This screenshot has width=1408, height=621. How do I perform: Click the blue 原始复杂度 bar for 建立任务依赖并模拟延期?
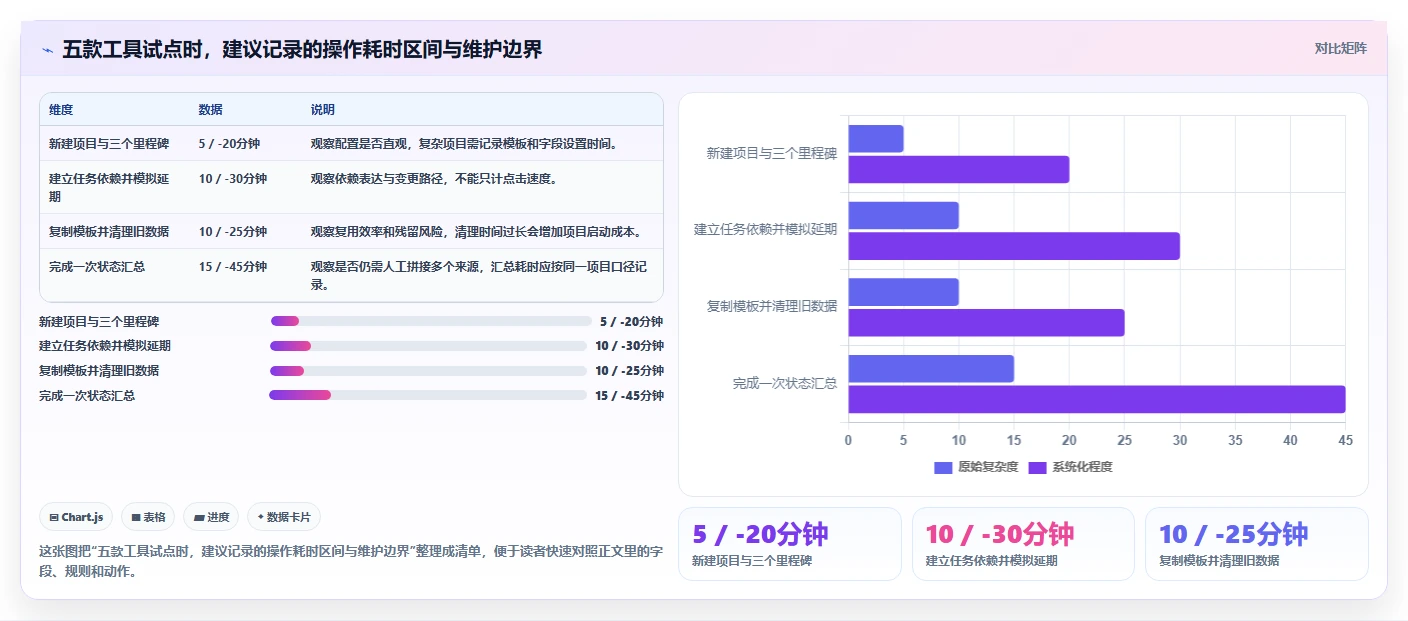coord(904,215)
